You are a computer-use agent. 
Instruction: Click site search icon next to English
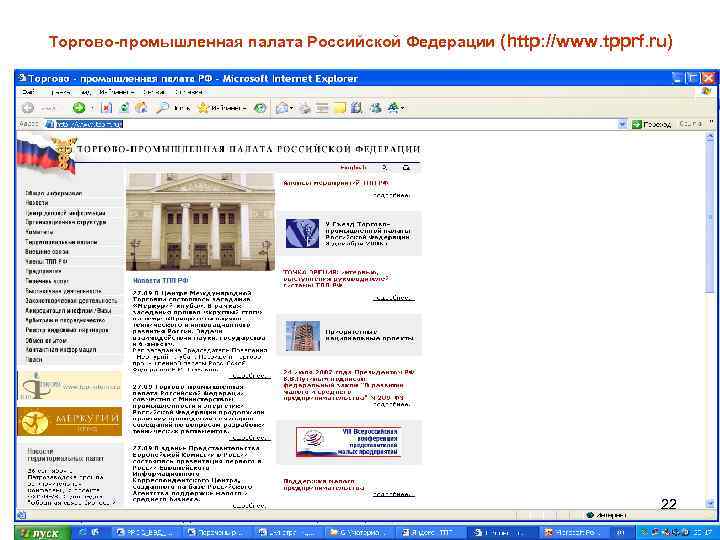(385, 168)
